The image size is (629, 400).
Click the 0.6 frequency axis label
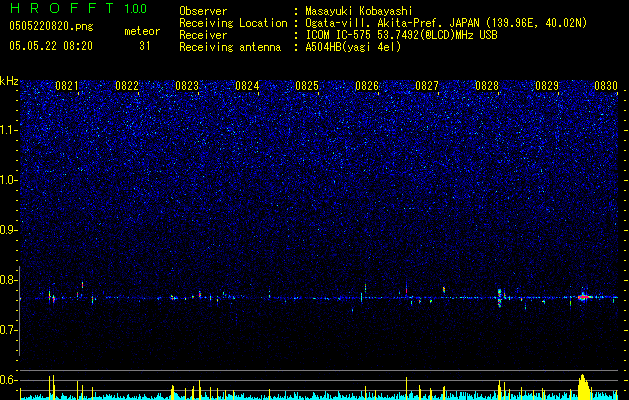pyautogui.click(x=9, y=380)
